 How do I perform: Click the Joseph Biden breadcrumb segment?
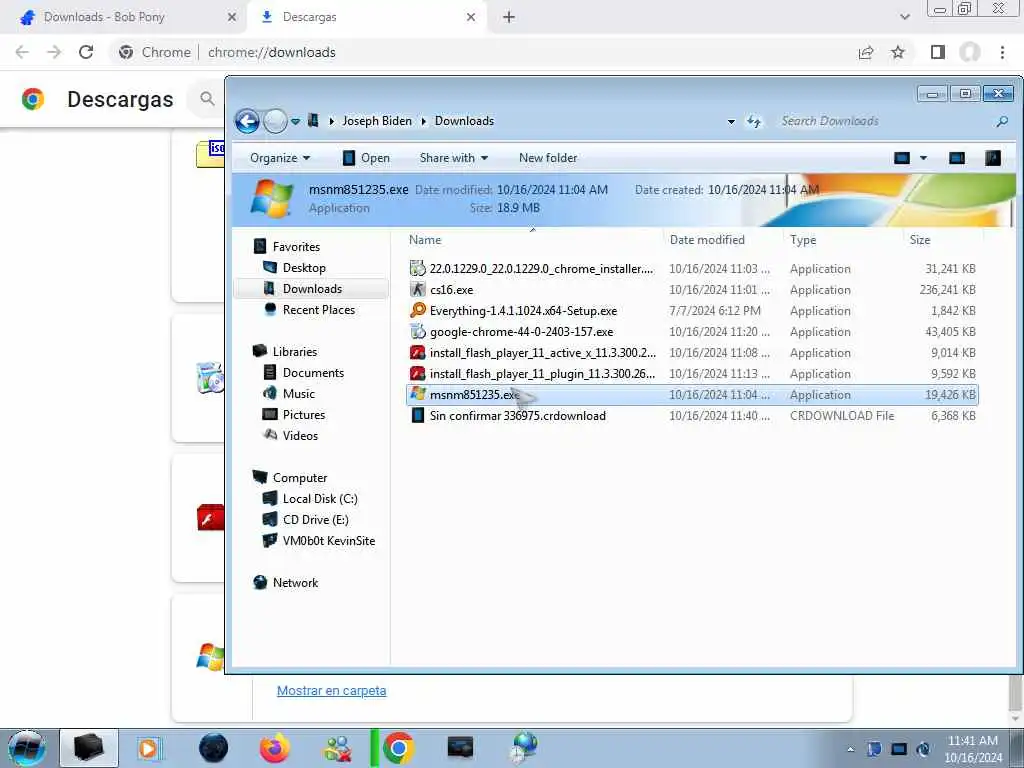tap(377, 121)
